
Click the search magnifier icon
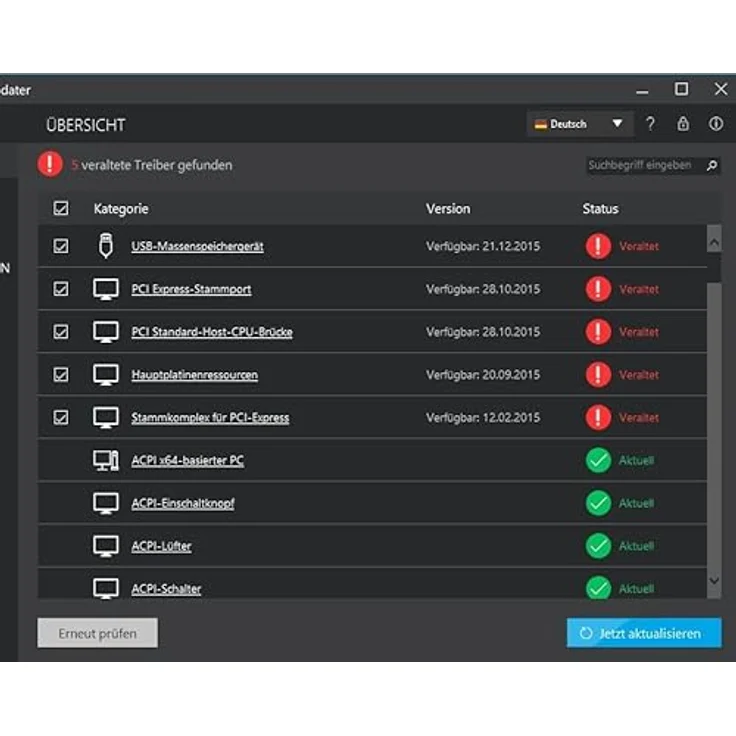click(712, 165)
